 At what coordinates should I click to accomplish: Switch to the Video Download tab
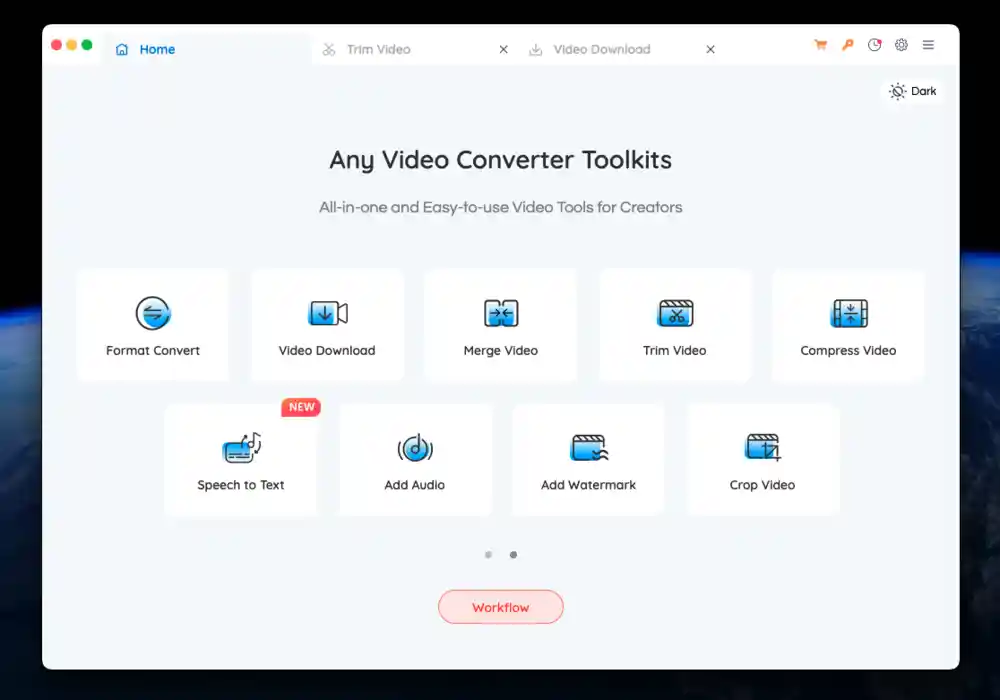pos(600,49)
